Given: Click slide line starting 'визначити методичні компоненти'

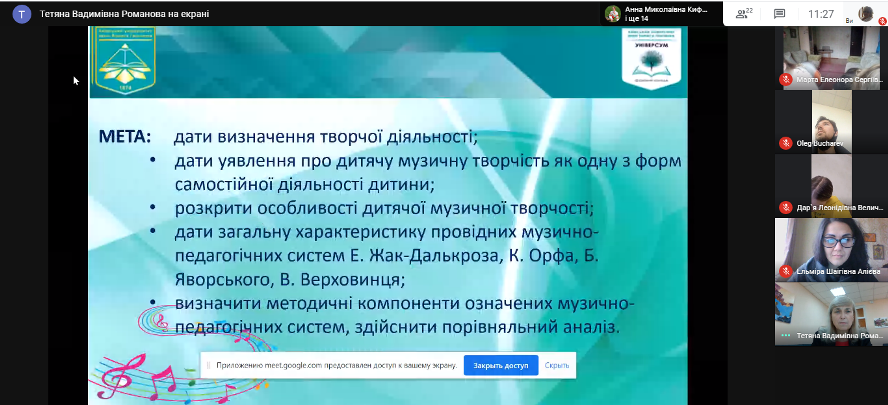Looking at the screenshot, I should [404, 304].
